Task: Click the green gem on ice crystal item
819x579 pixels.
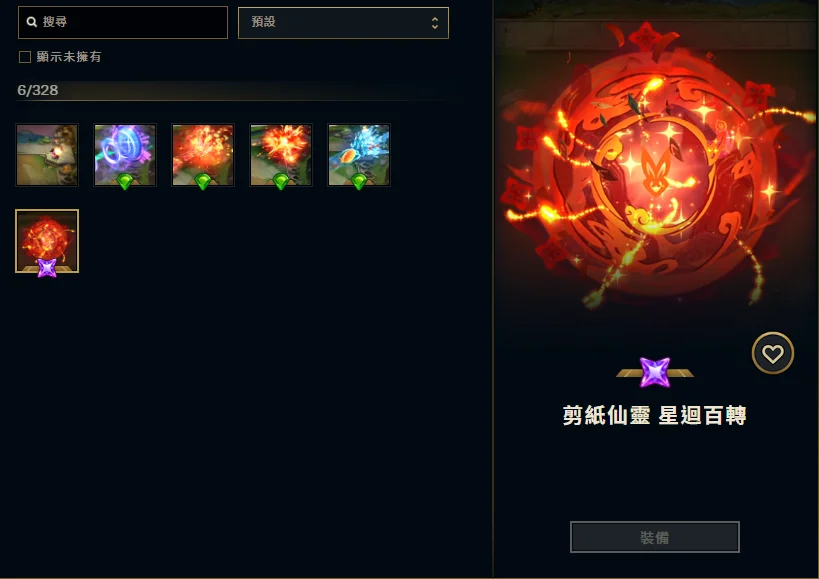Action: 359,181
